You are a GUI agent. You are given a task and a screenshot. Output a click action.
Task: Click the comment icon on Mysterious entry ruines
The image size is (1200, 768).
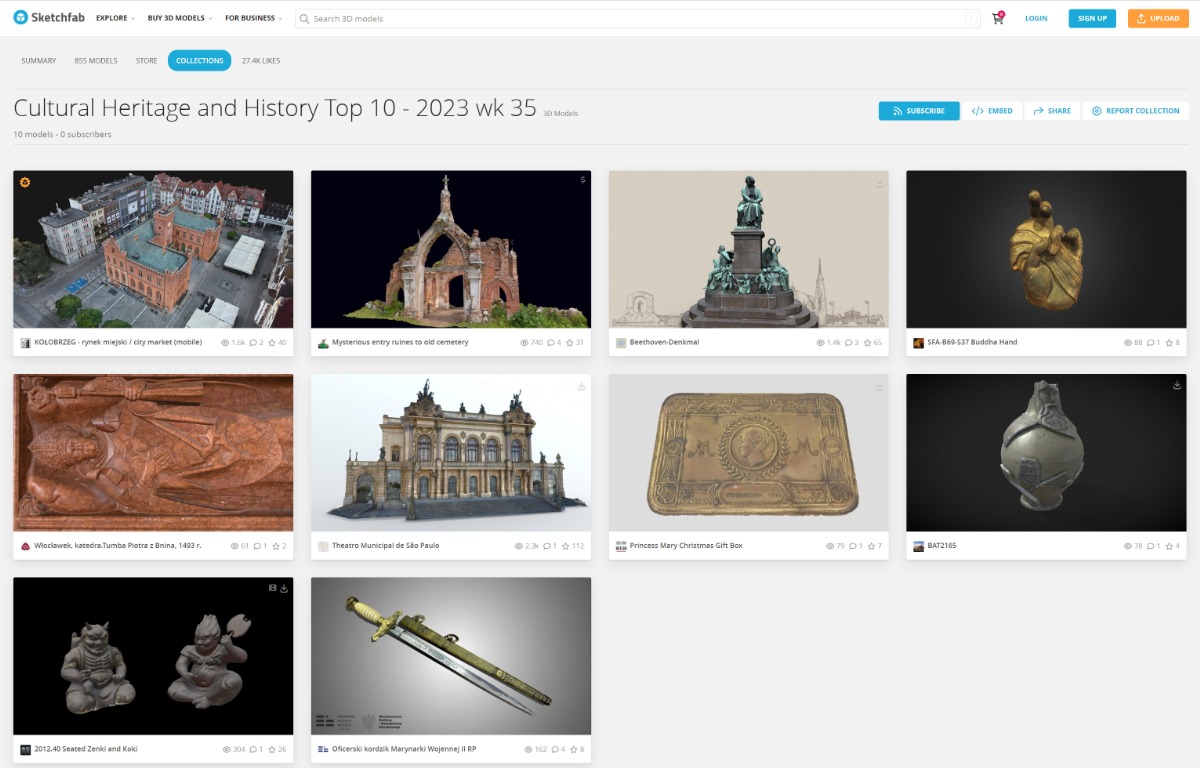548,343
